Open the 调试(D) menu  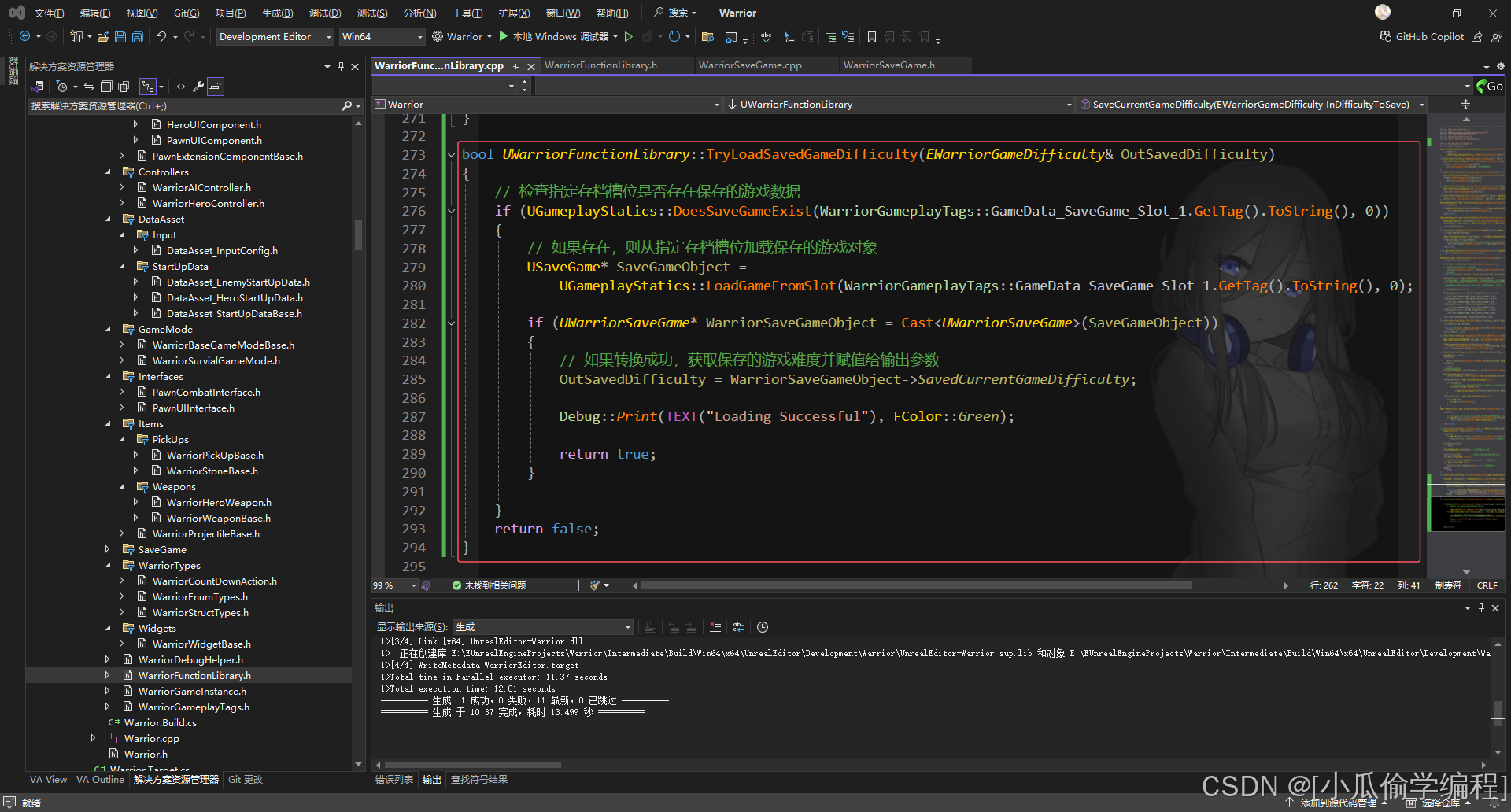click(324, 13)
